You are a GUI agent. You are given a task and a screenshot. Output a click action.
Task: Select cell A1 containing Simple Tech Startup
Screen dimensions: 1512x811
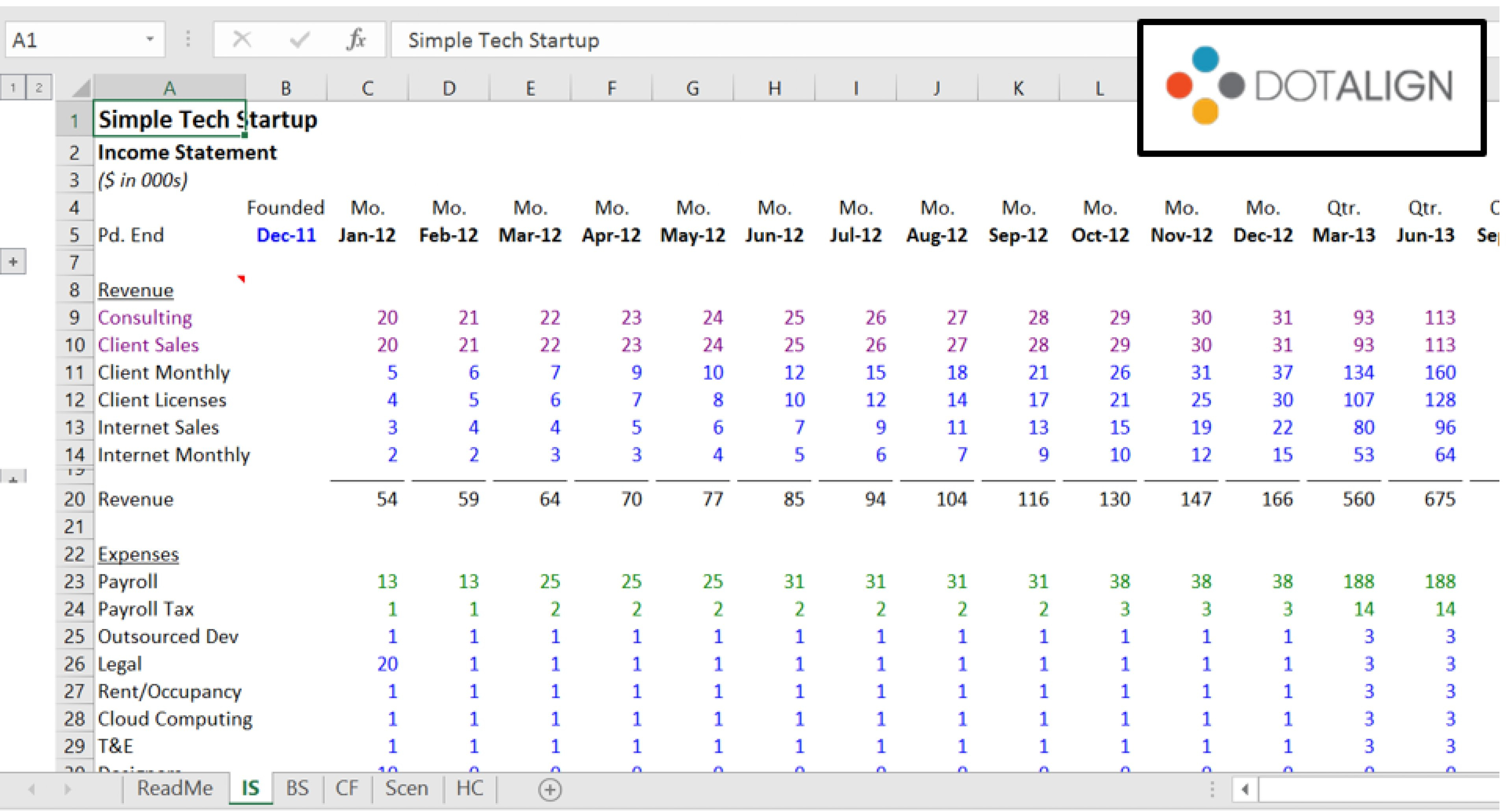170,119
